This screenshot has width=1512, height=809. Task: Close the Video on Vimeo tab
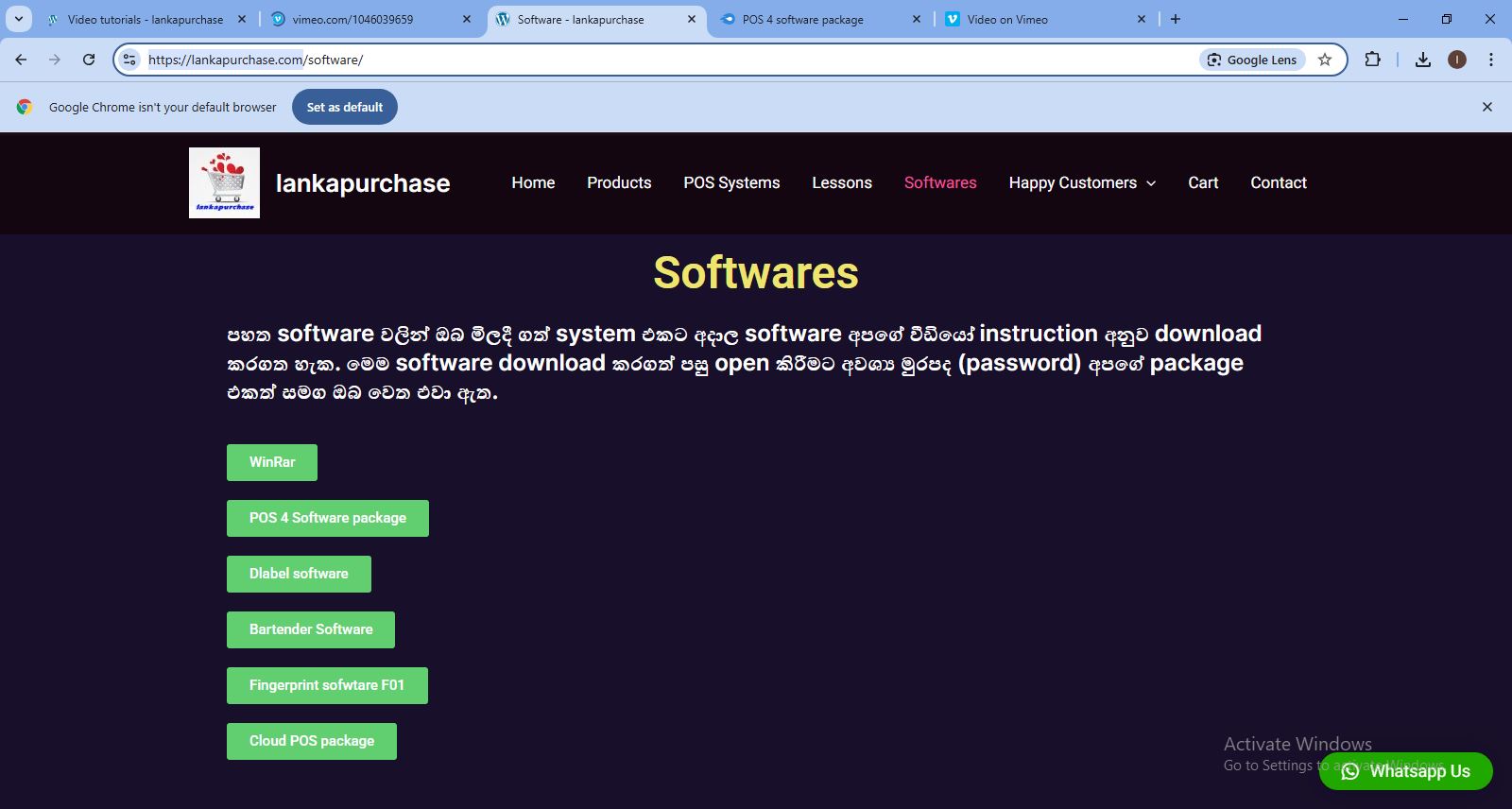tap(1142, 19)
